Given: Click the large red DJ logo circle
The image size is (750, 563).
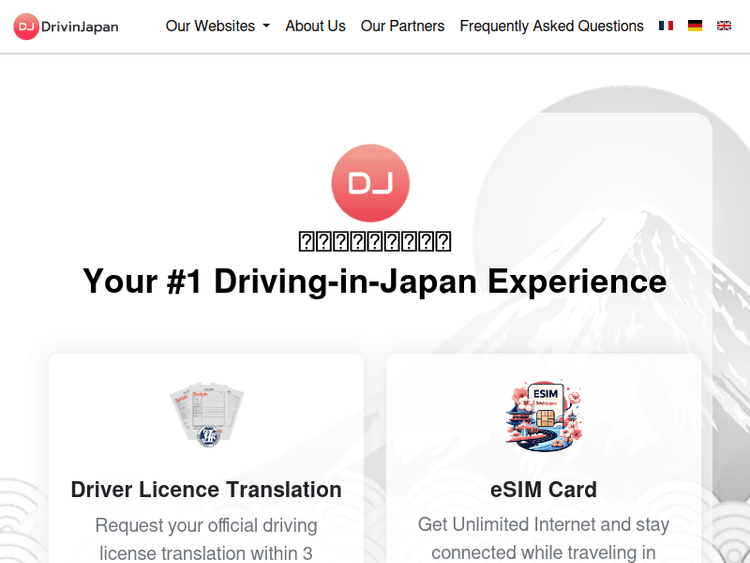Looking at the screenshot, I should pyautogui.click(x=370, y=183).
